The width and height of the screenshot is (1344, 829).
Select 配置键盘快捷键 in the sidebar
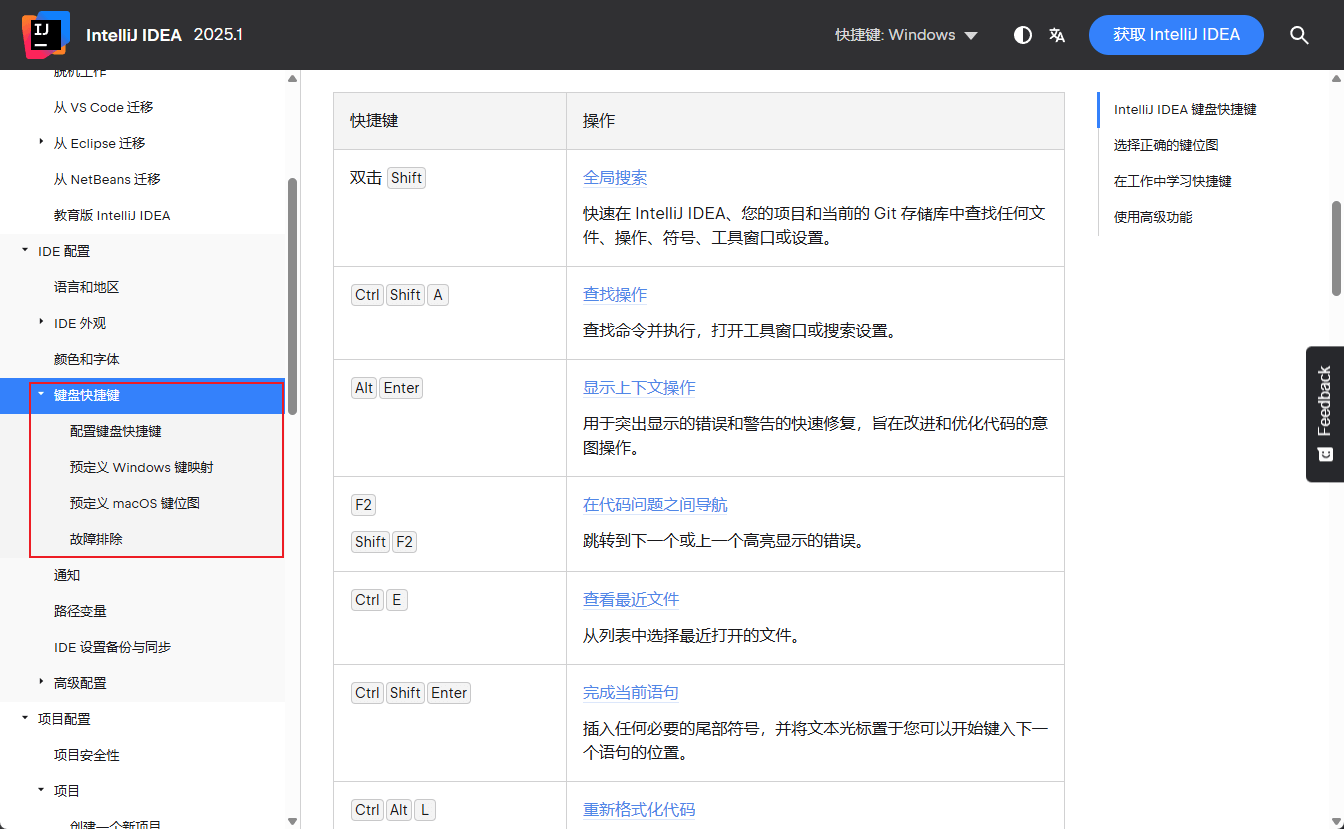(x=115, y=431)
